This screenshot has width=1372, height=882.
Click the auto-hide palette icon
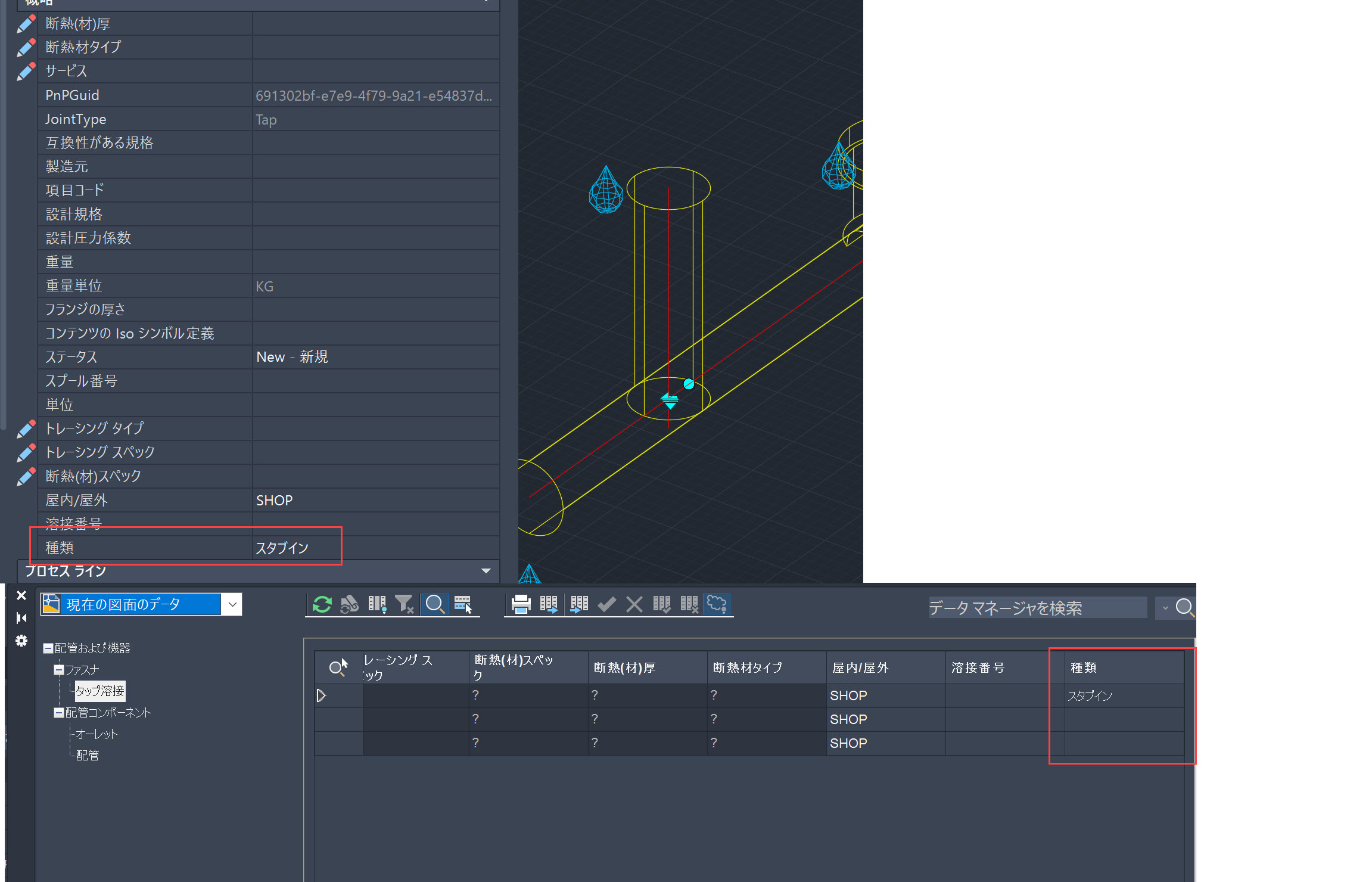[21, 617]
